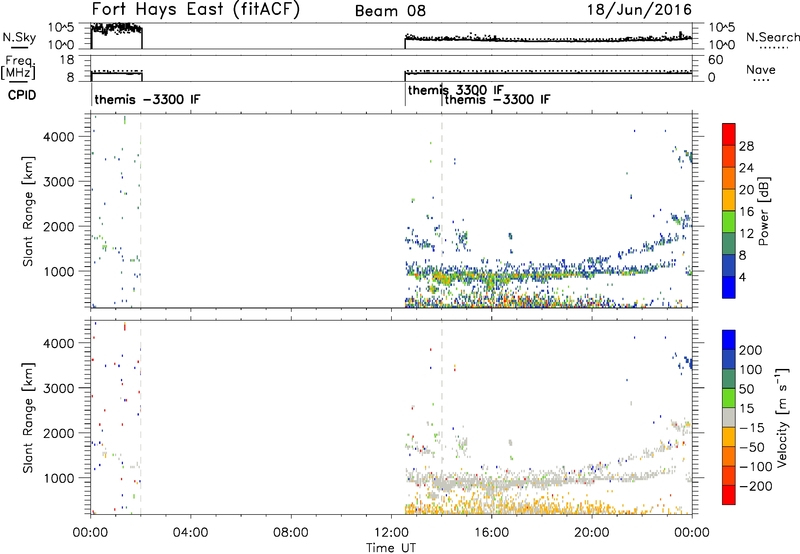
Task: Click the '16' tick on the Power colorbar
Action: 746,212
